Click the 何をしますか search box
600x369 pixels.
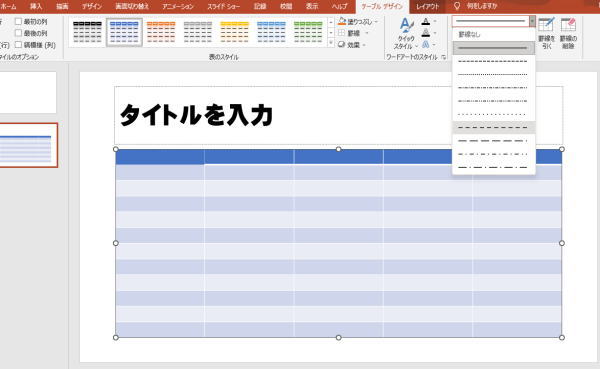(x=482, y=6)
